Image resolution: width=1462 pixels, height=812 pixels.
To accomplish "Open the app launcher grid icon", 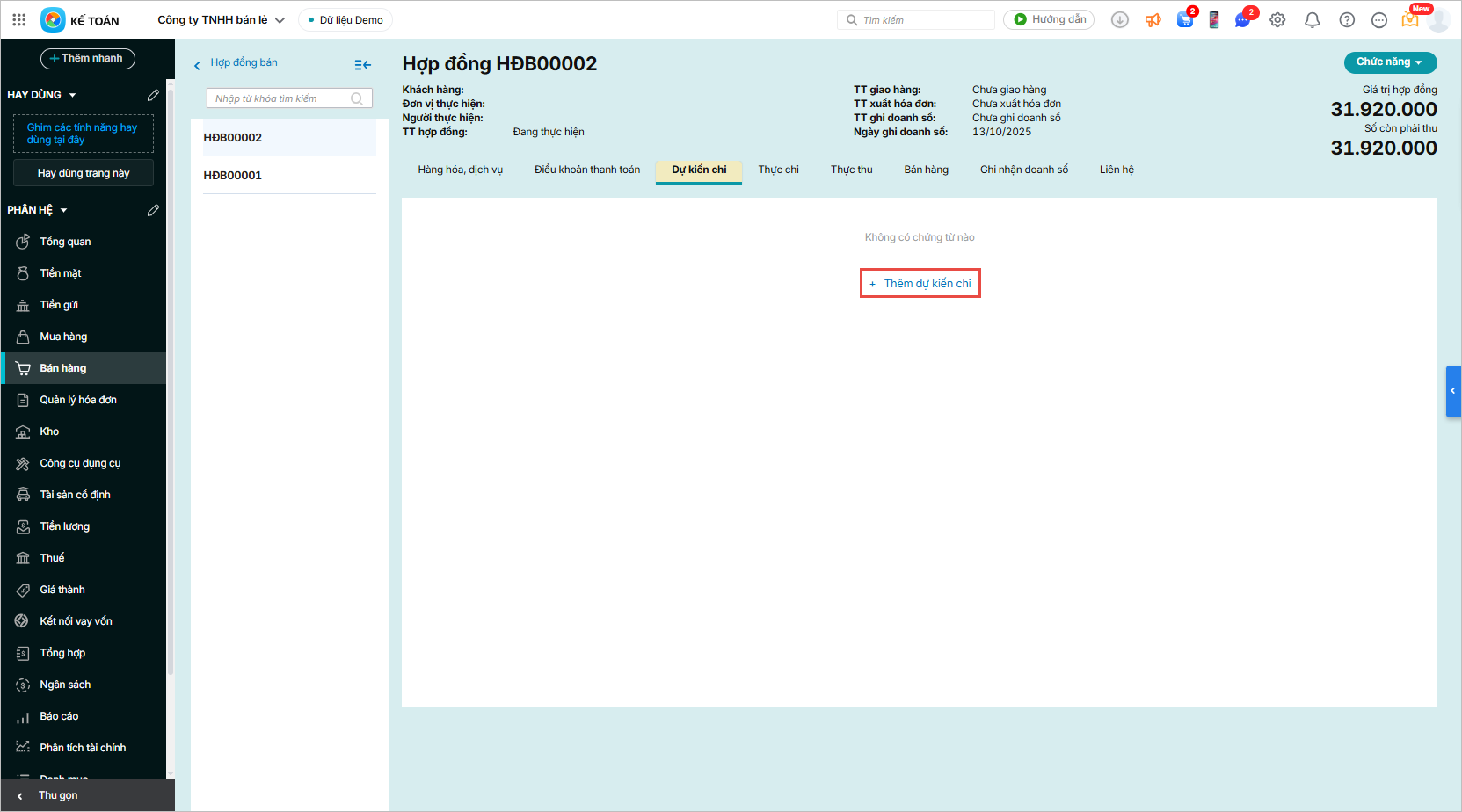I will [x=19, y=19].
